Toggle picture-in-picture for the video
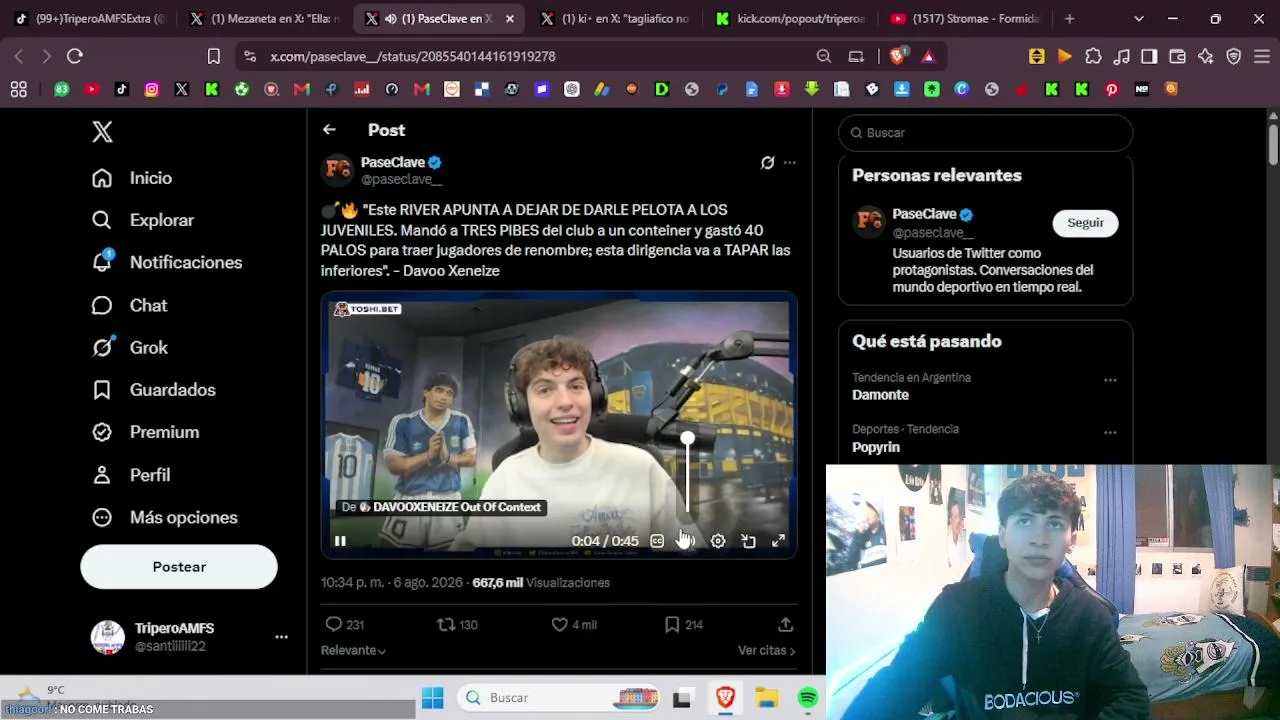1280x720 pixels. tap(748, 541)
